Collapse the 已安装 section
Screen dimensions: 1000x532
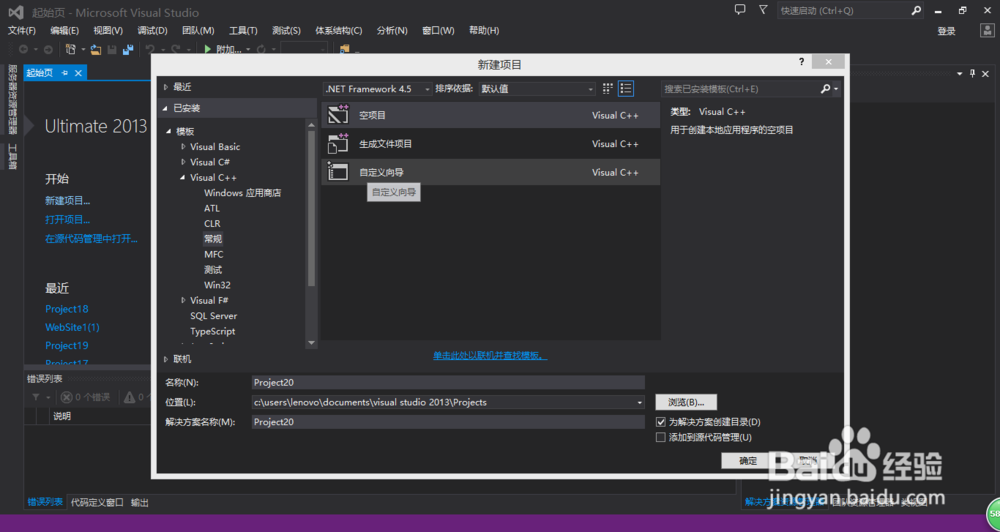coord(166,108)
